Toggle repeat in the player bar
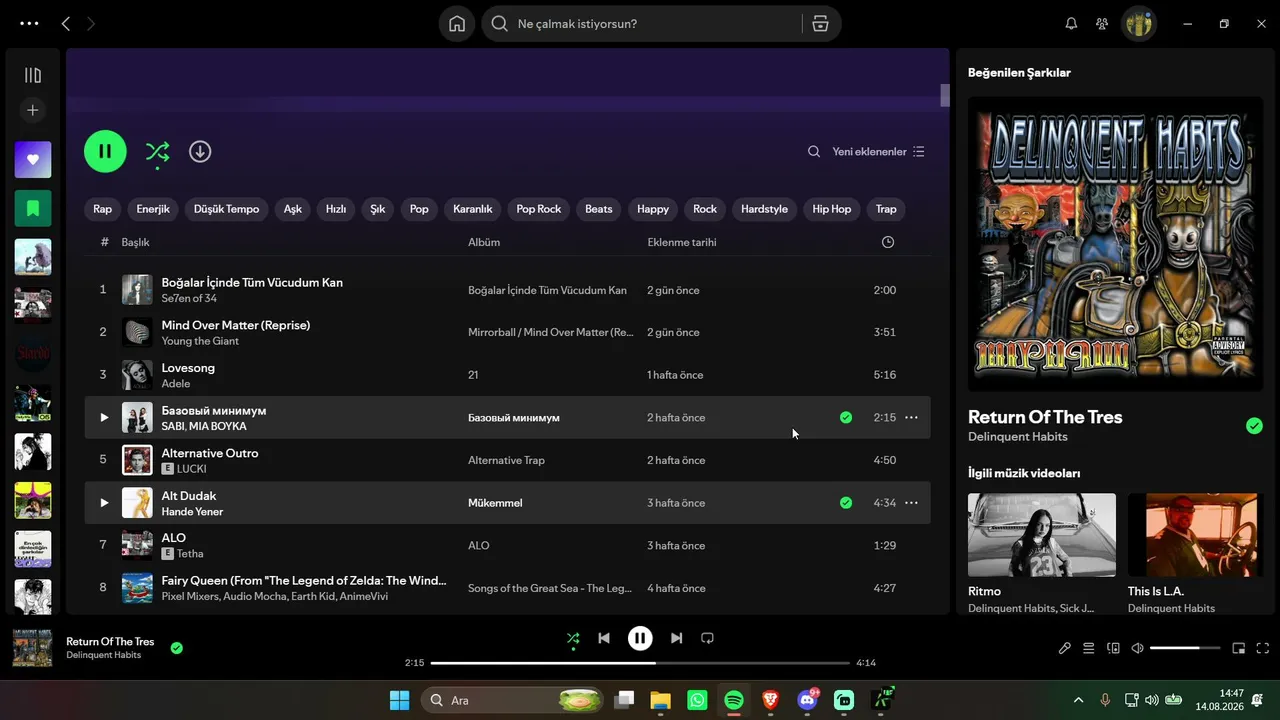 pos(708,638)
